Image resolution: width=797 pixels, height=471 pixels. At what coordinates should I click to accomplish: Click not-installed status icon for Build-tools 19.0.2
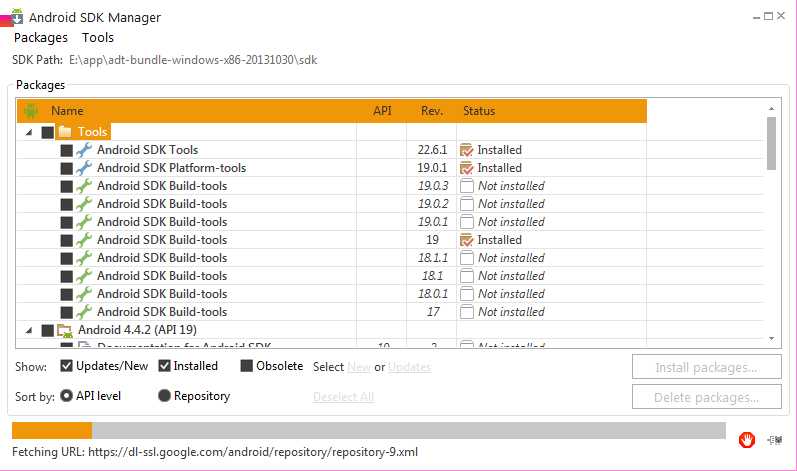click(467, 204)
